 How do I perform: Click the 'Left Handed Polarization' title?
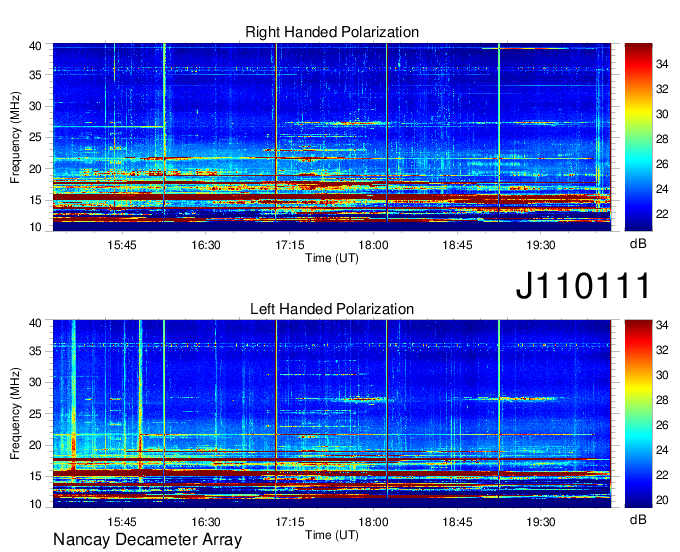(x=332, y=309)
